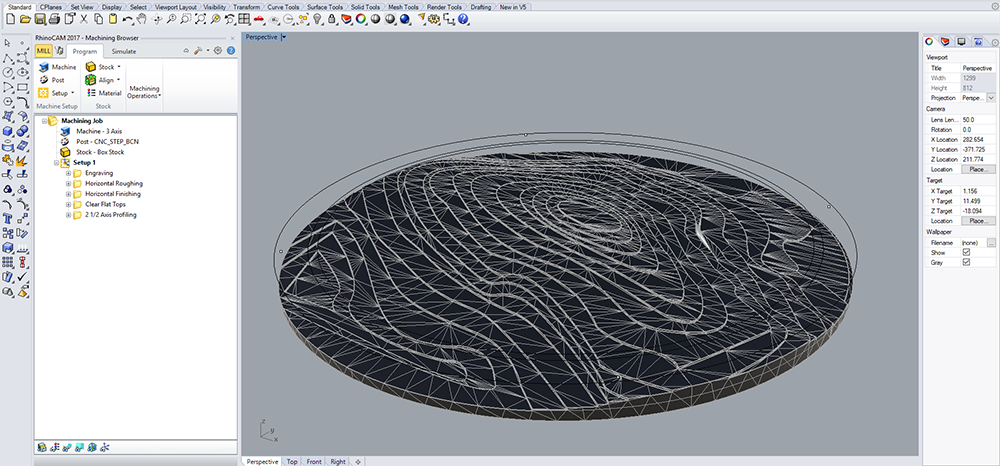Viewport: 1000px width, 466px height.
Task: Click the Save file icon in toolbar
Action: pos(39,19)
